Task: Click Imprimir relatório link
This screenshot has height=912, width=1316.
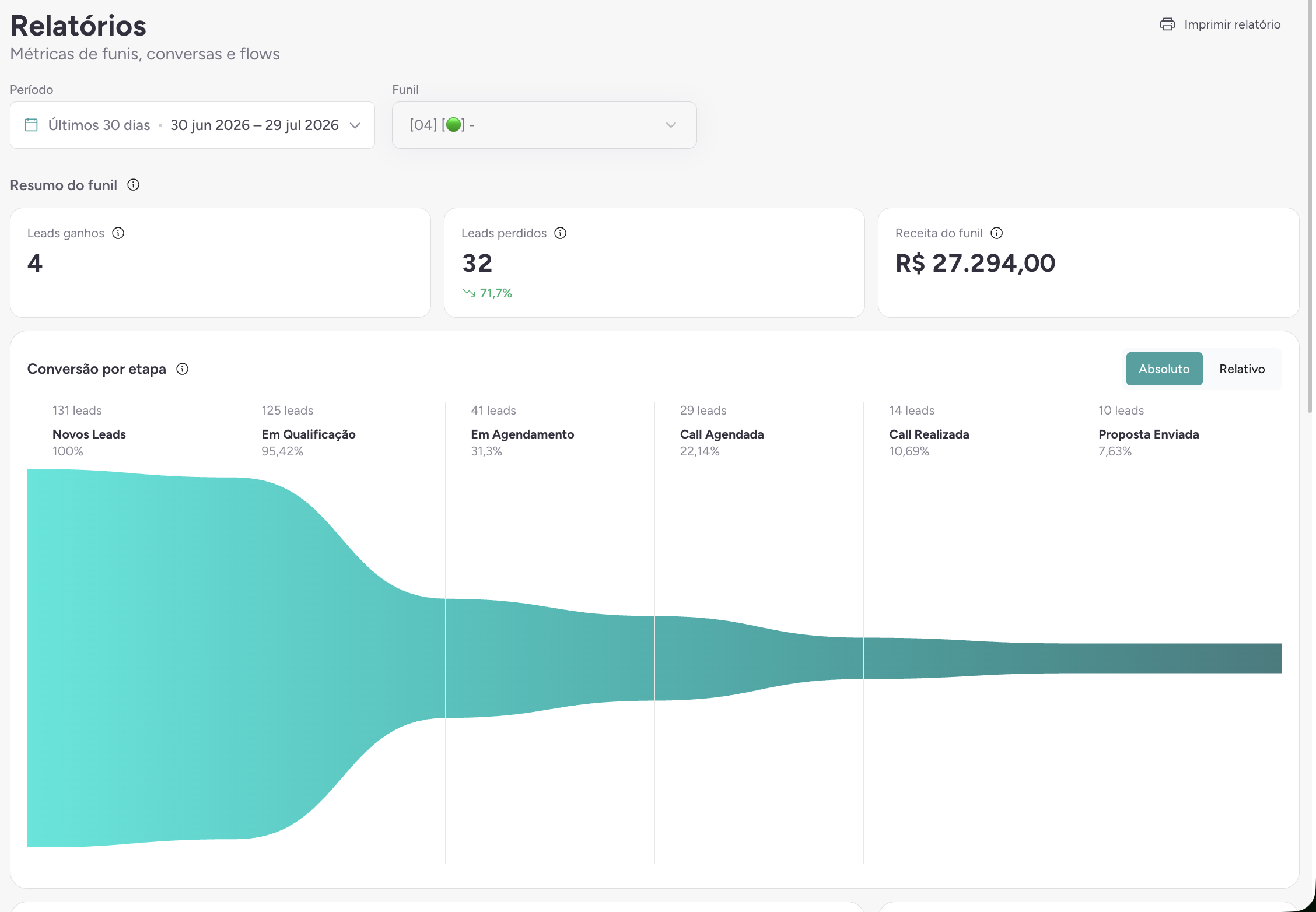Action: click(x=1232, y=24)
